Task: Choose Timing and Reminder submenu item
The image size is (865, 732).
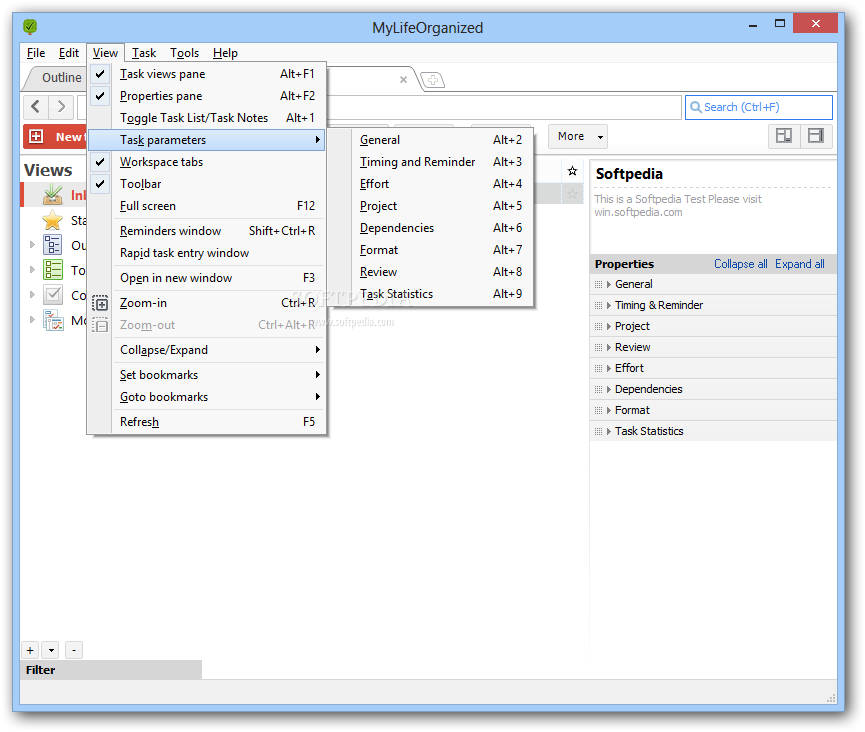Action: [430, 162]
